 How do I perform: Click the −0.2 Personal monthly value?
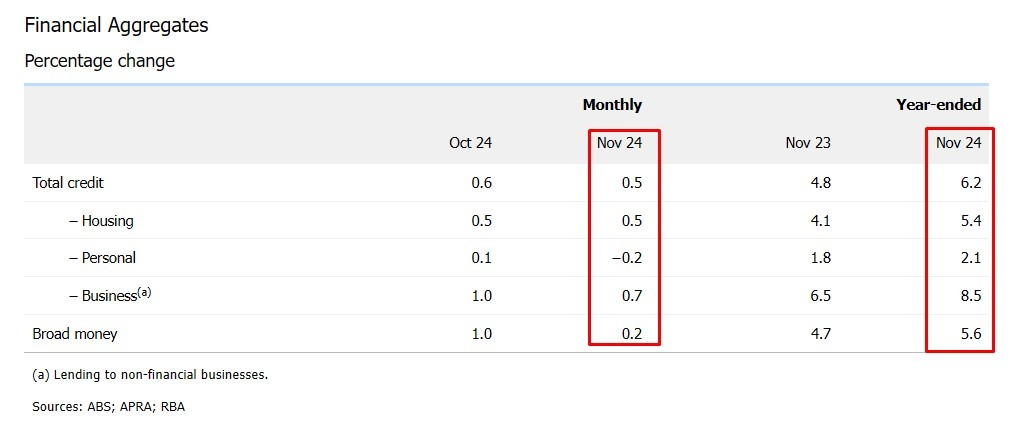coord(627,258)
